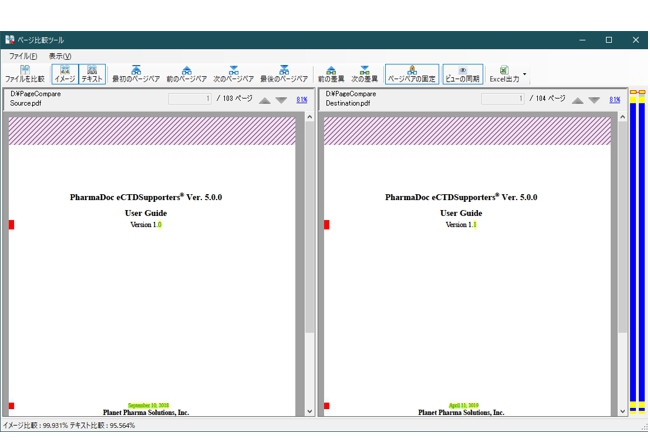The width and height of the screenshot is (650, 440).
Task: Click the highlighted April date in Destination page
Action: pyautogui.click(x=463, y=405)
